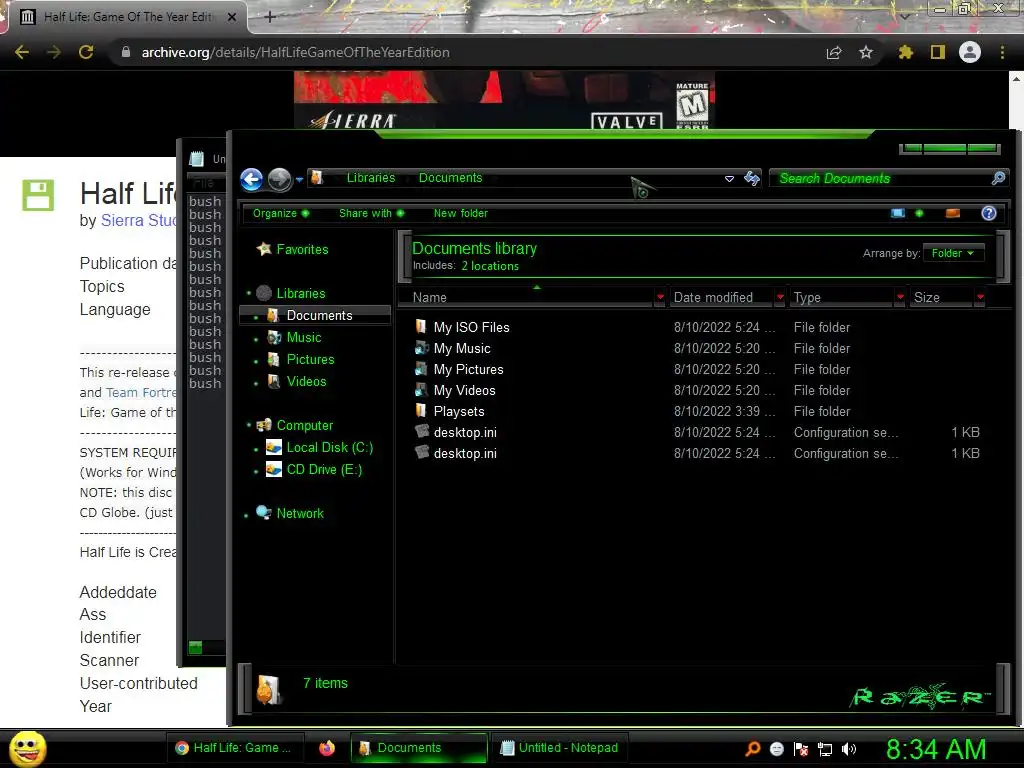Open the Share with menu
The width and height of the screenshot is (1024, 768).
point(372,214)
